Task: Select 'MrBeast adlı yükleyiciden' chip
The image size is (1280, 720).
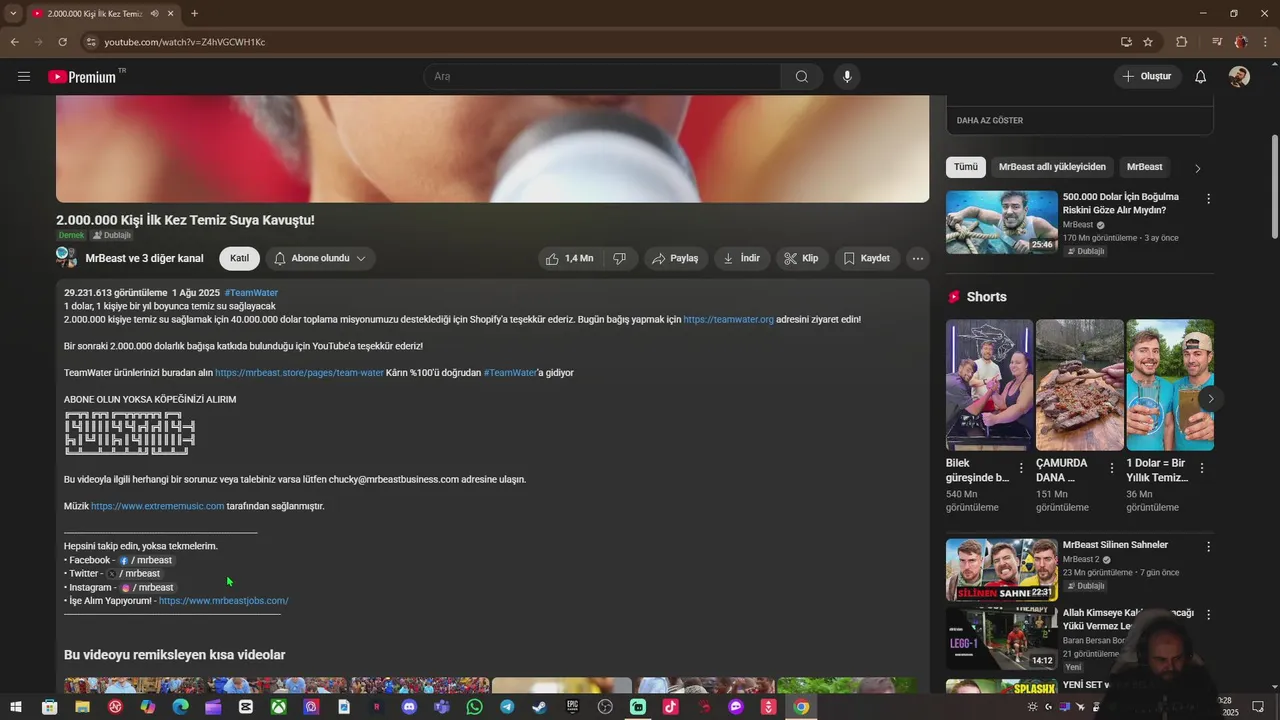Action: pyautogui.click(x=1052, y=167)
